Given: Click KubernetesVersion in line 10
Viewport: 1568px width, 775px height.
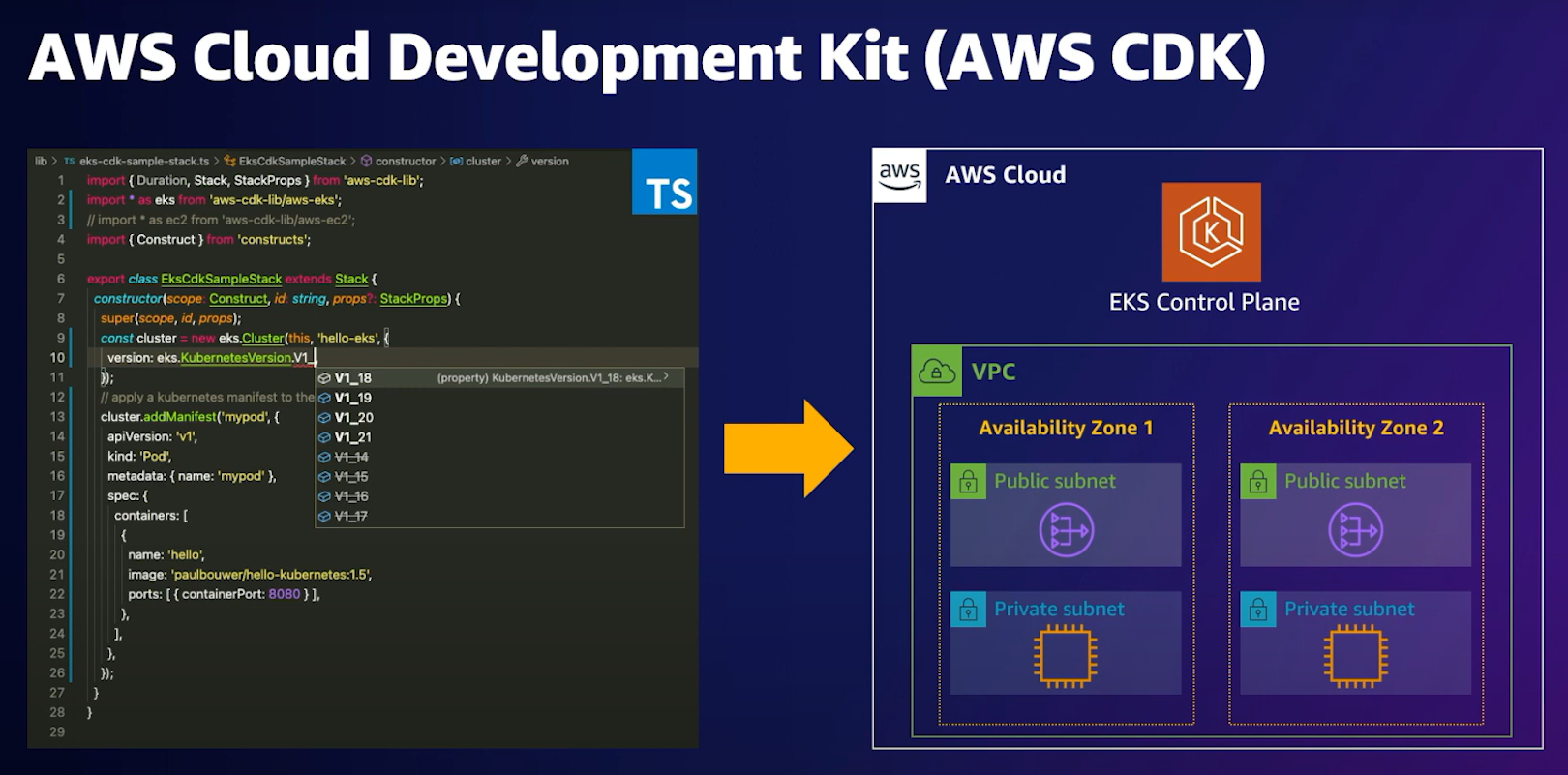Looking at the screenshot, I should pos(236,358).
